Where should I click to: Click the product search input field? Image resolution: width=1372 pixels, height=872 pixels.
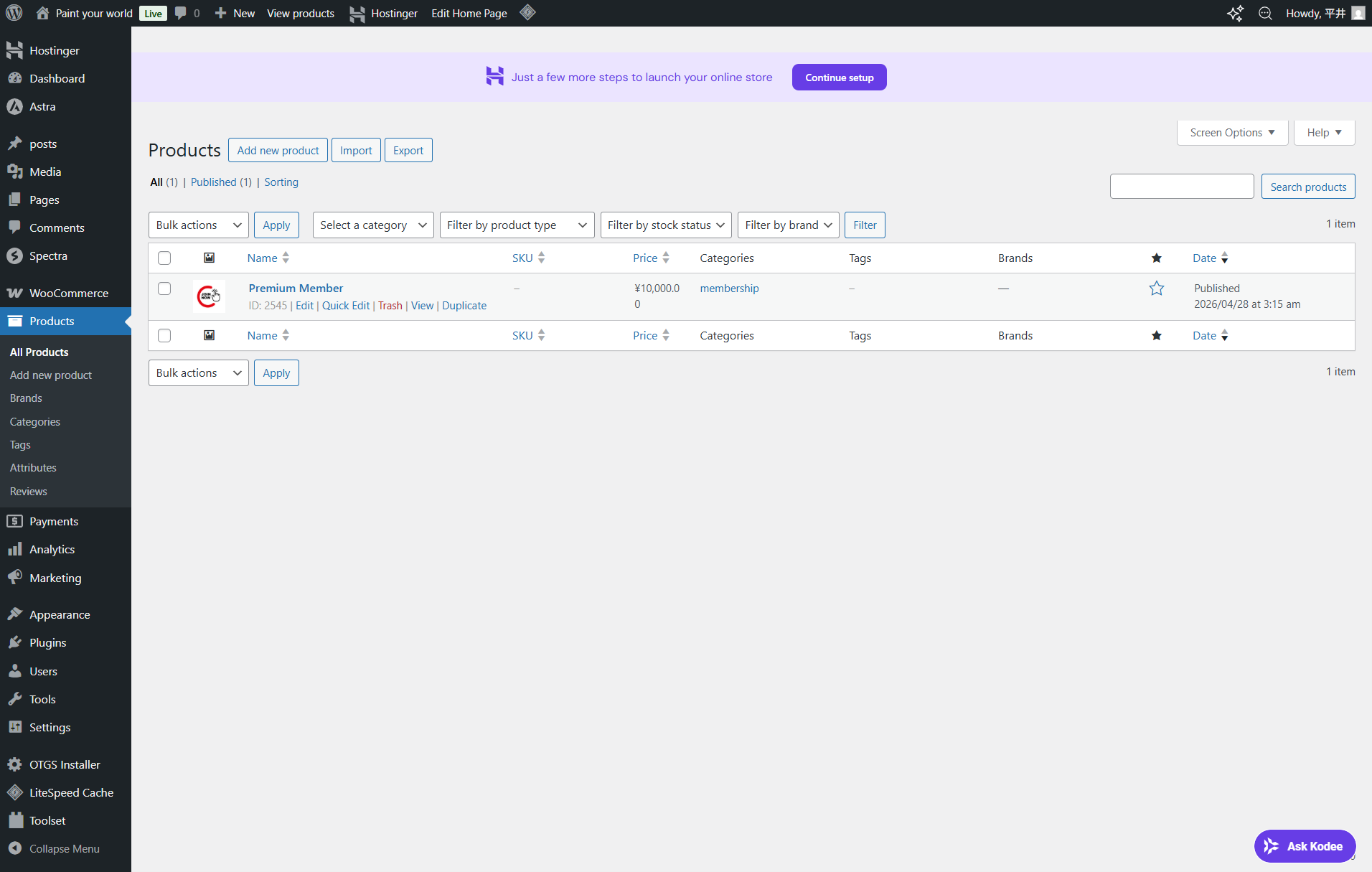[1182, 187]
